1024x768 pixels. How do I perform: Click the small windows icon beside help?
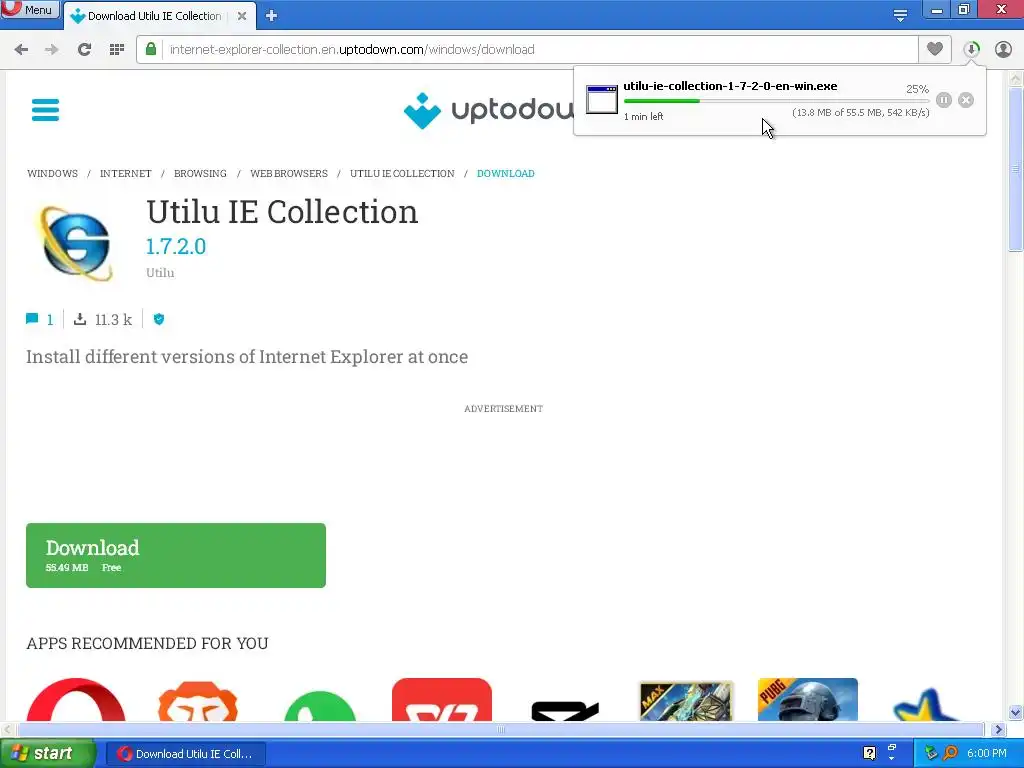[x=891, y=749]
